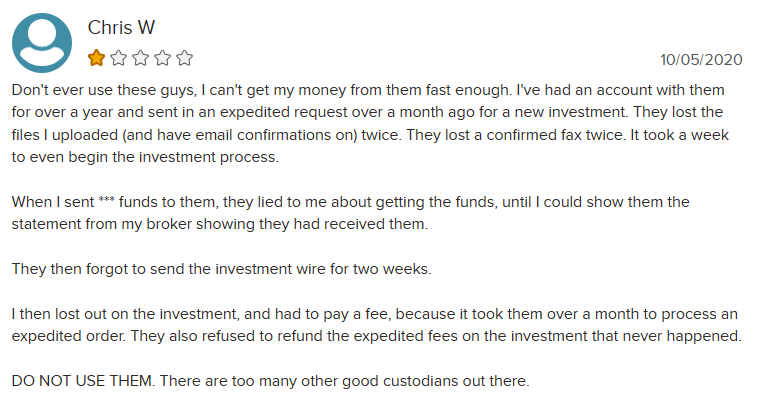The image size is (759, 404).
Task: Click "When I sent" at the paragraph start
Action: [x=53, y=202]
